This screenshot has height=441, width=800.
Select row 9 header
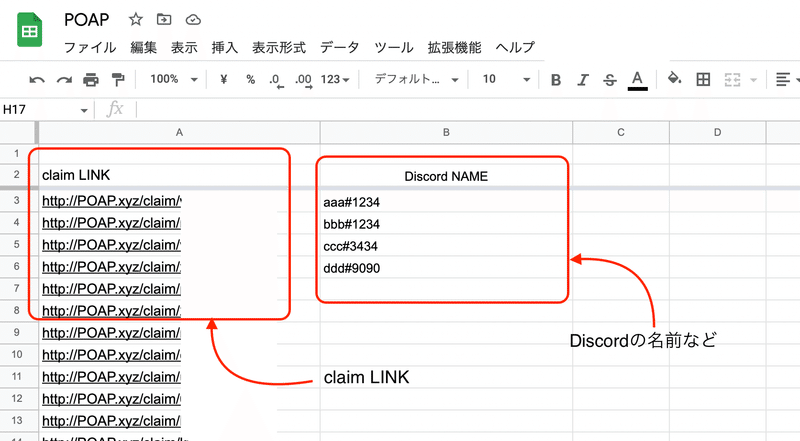[x=17, y=333]
